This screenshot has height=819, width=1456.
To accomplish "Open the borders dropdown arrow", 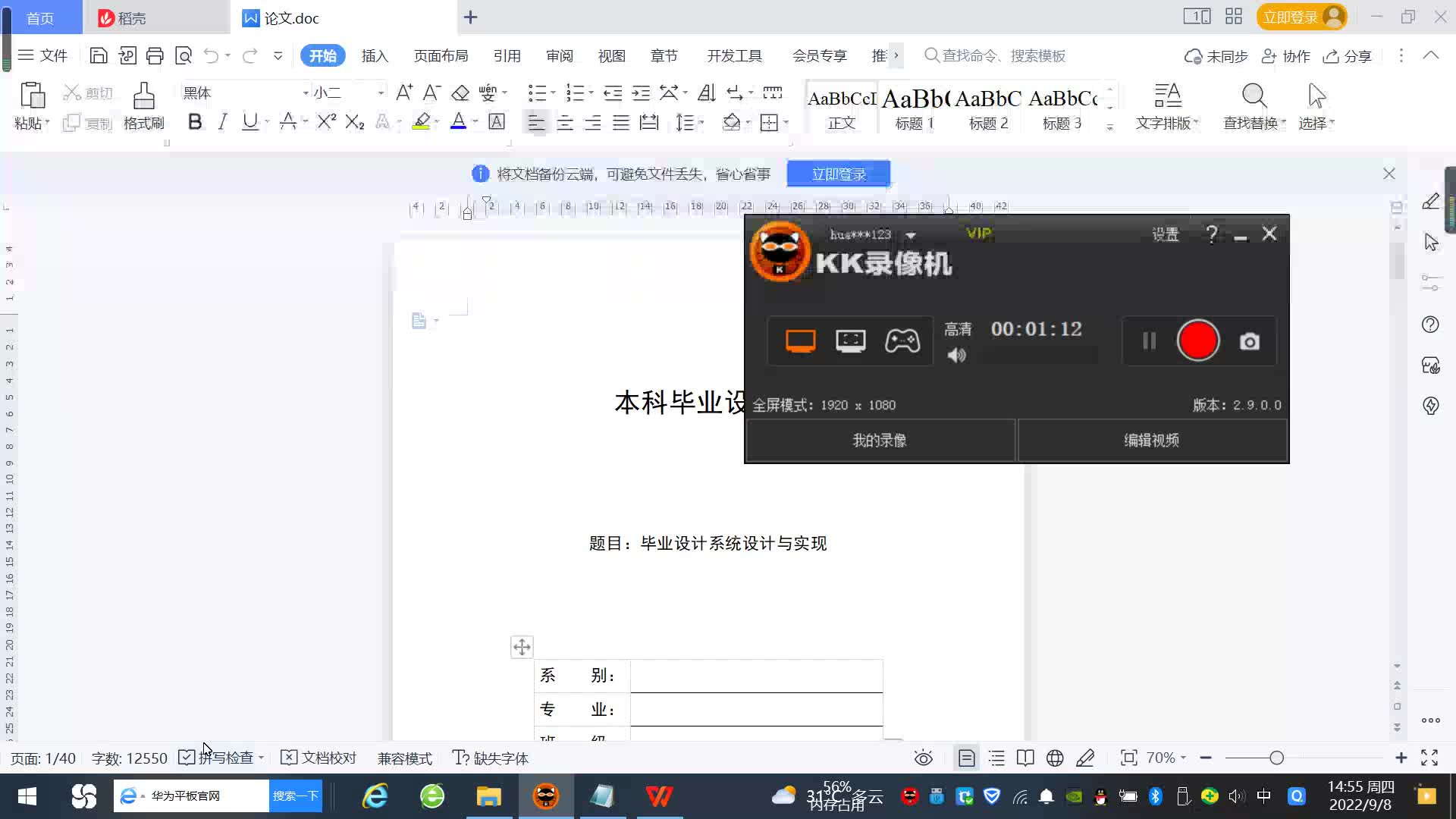I will point(786,122).
